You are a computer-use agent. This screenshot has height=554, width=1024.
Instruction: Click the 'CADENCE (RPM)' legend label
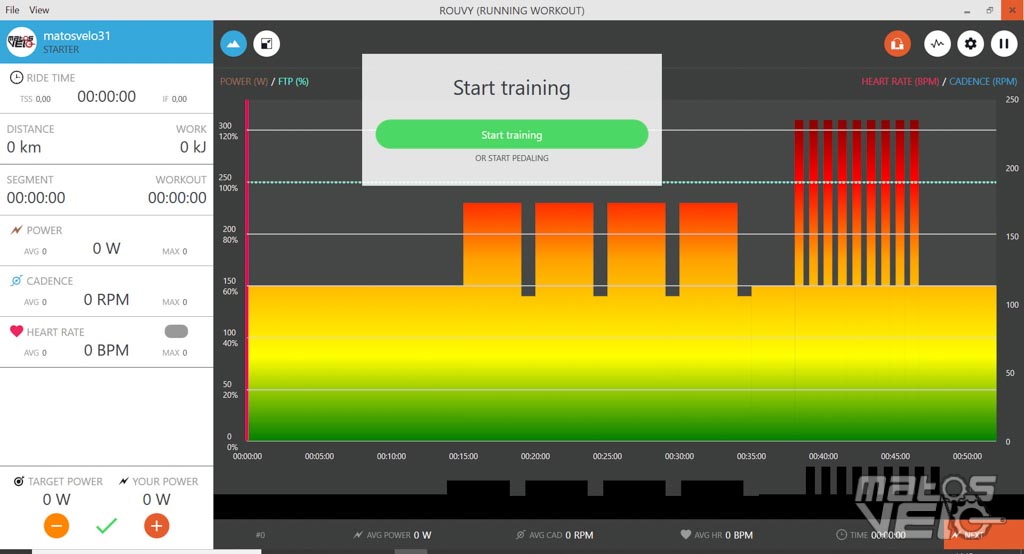tap(983, 82)
